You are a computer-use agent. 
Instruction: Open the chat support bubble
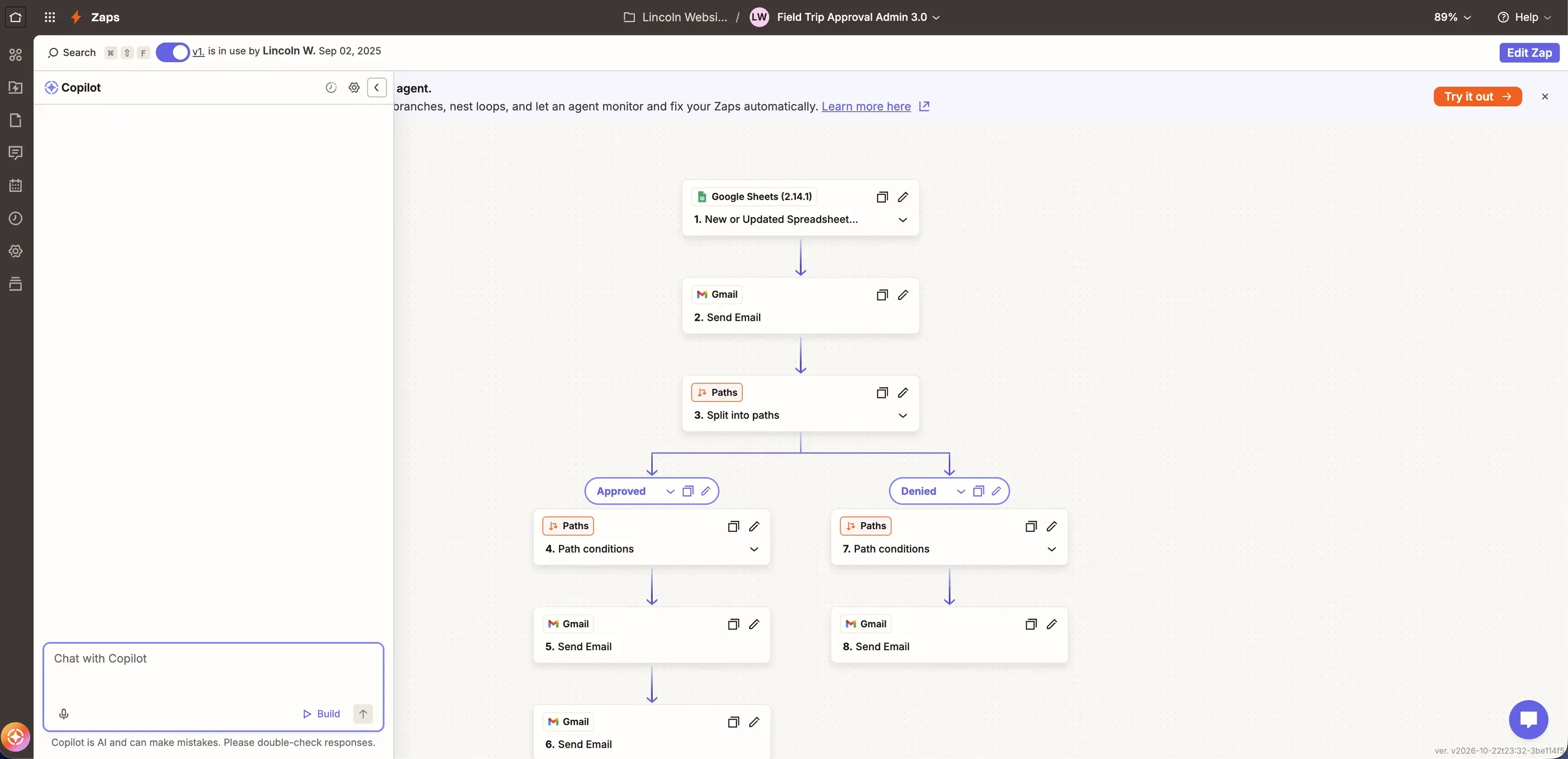click(x=1528, y=719)
